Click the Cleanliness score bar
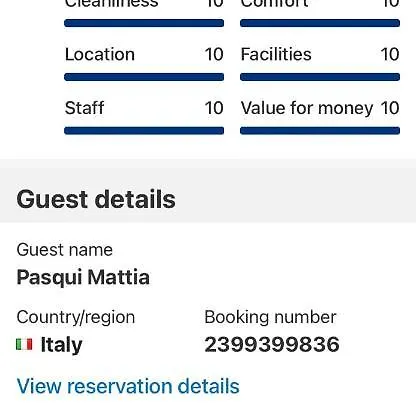The image size is (416, 420). [144, 23]
